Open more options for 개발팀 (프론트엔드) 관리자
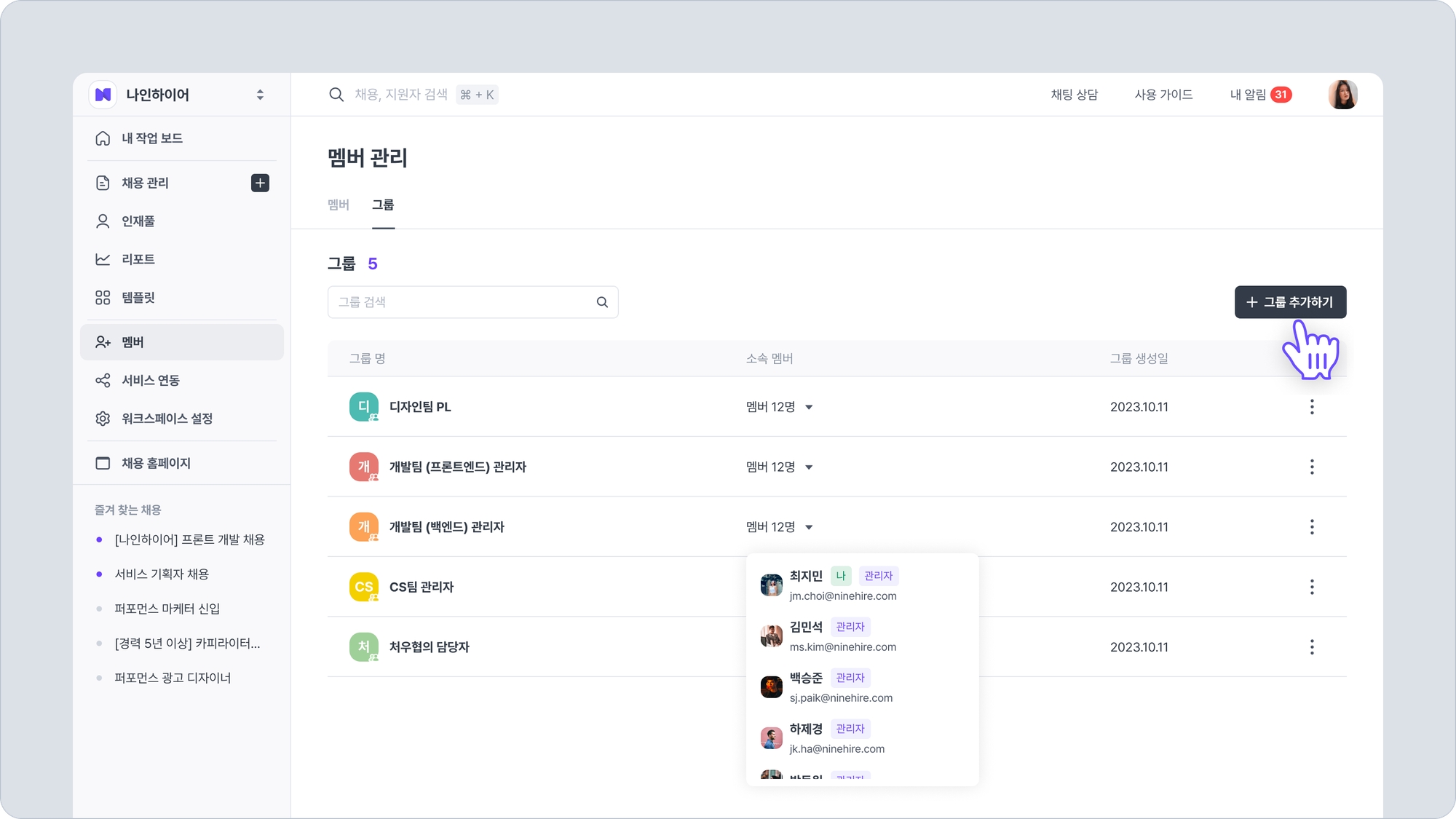The image size is (1456, 819). click(x=1312, y=467)
